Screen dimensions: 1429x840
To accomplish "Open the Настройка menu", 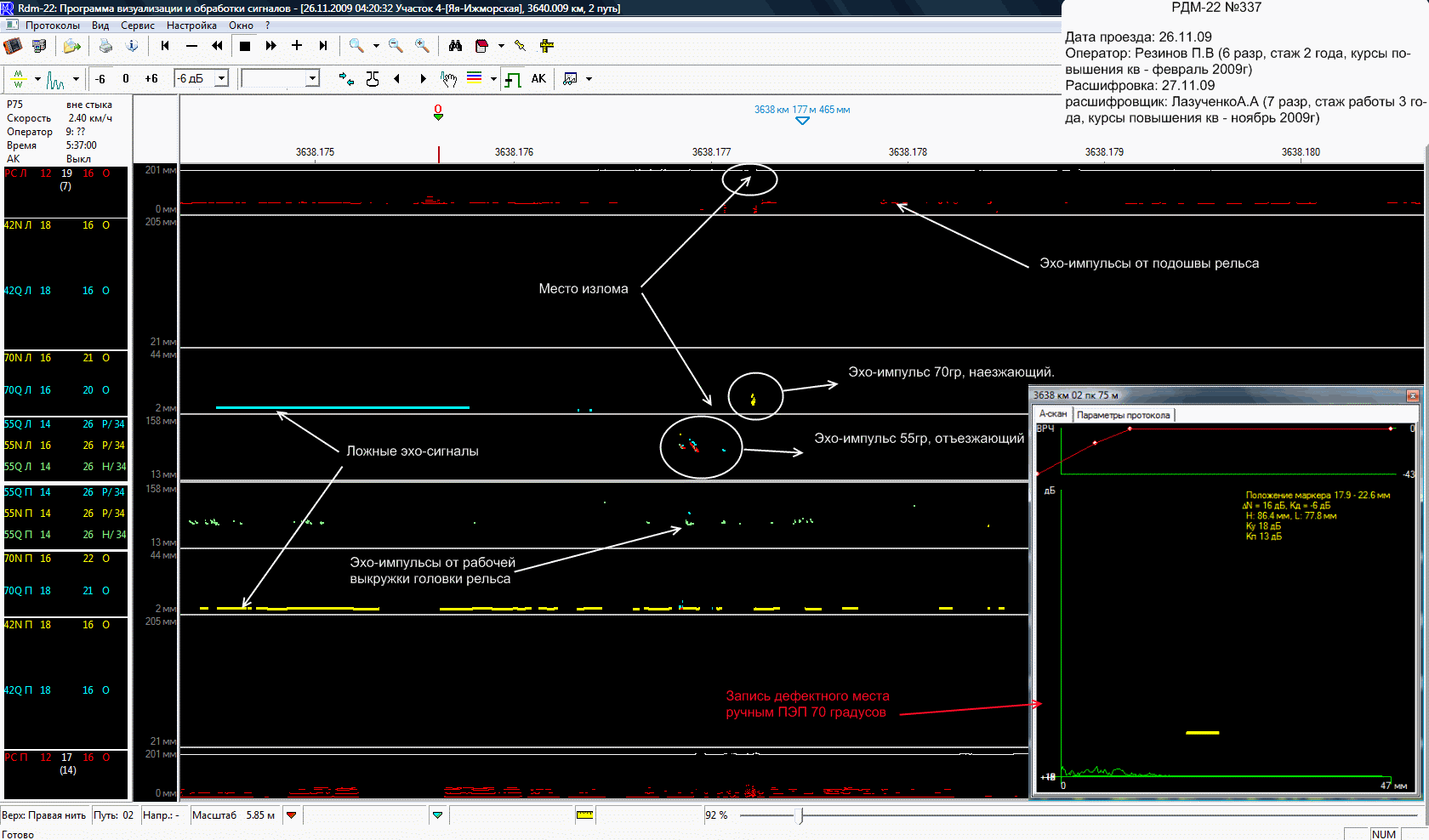I will (x=192, y=26).
